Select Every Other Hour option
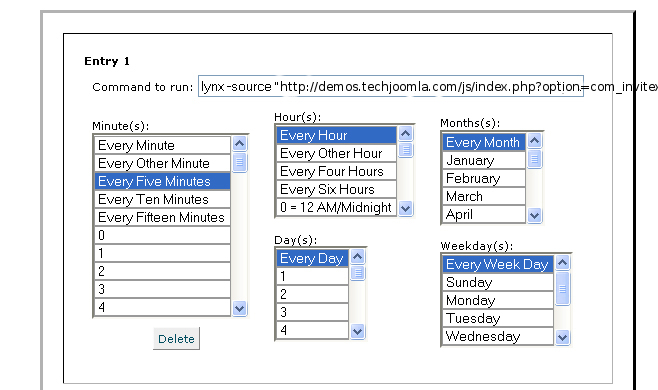Image resolution: width=658 pixels, height=390 pixels. (336, 153)
